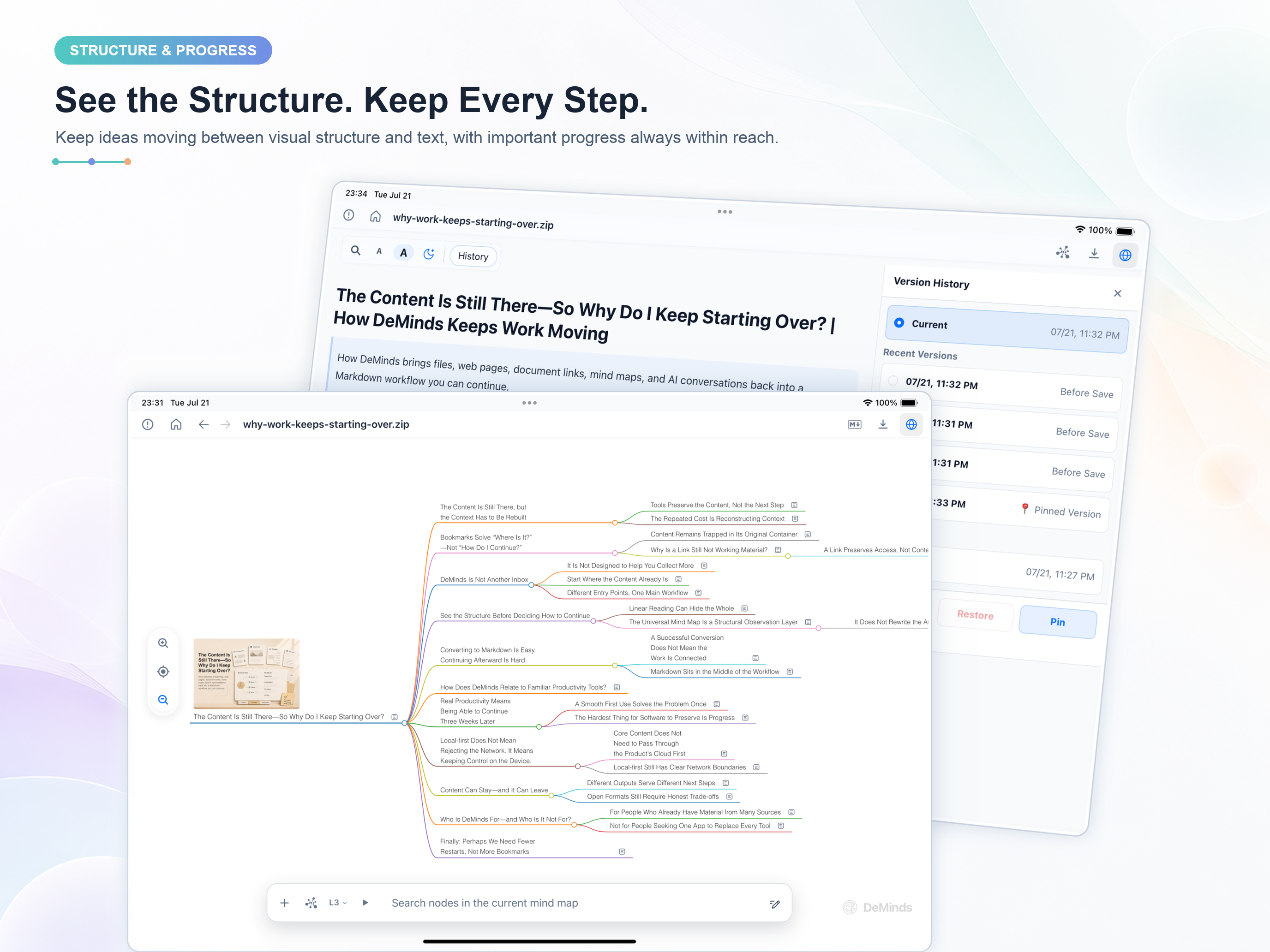The height and width of the screenshot is (952, 1270).
Task: Click the Restore button
Action: [x=975, y=615]
